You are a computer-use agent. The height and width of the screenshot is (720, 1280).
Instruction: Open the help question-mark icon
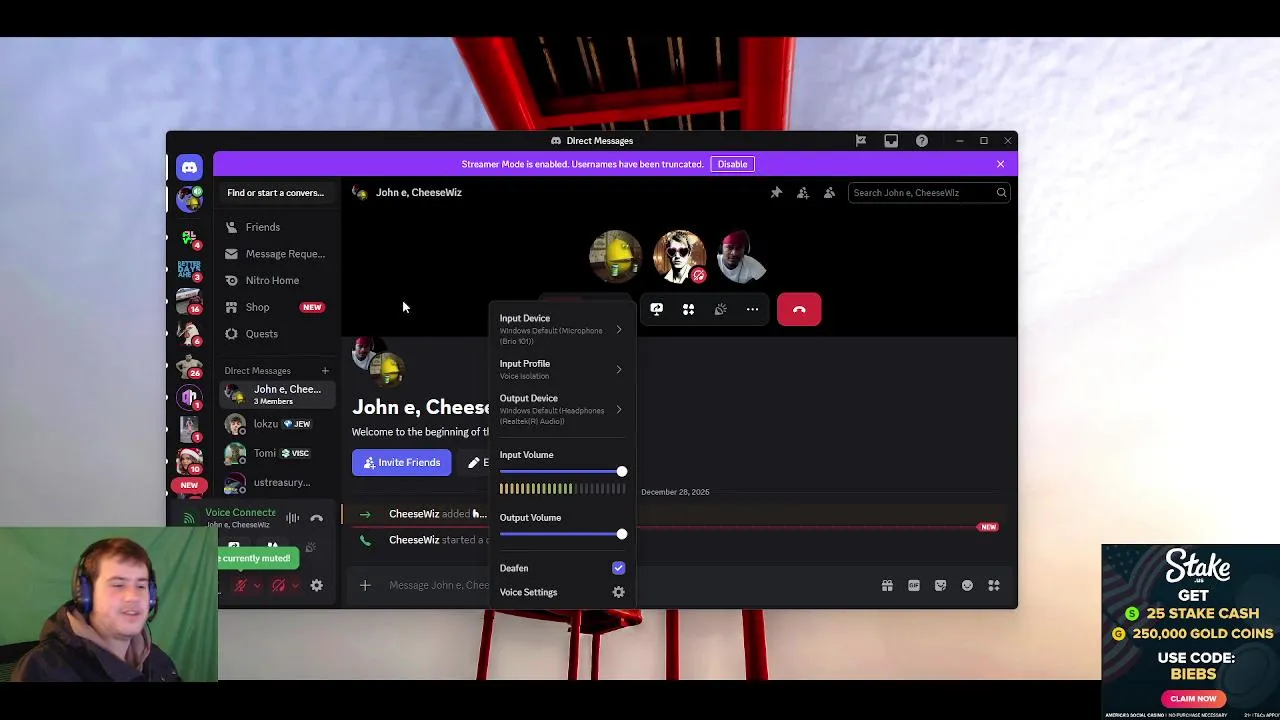point(922,141)
